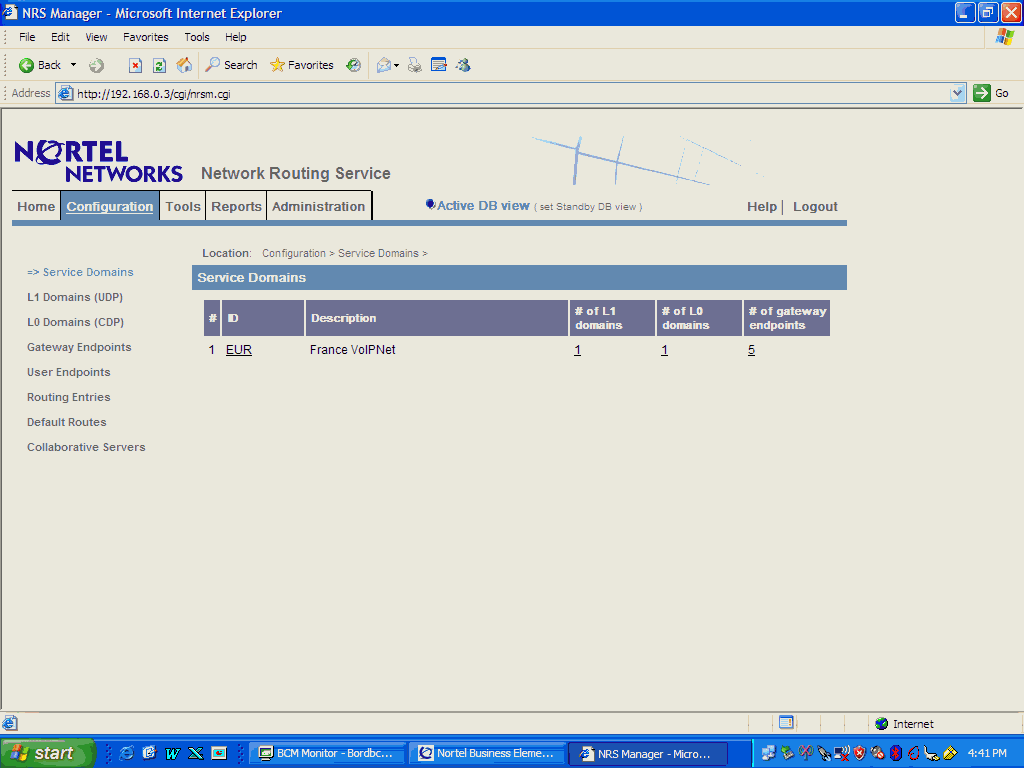
Task: Launch Outlook from Quick Launch
Action: [150, 753]
